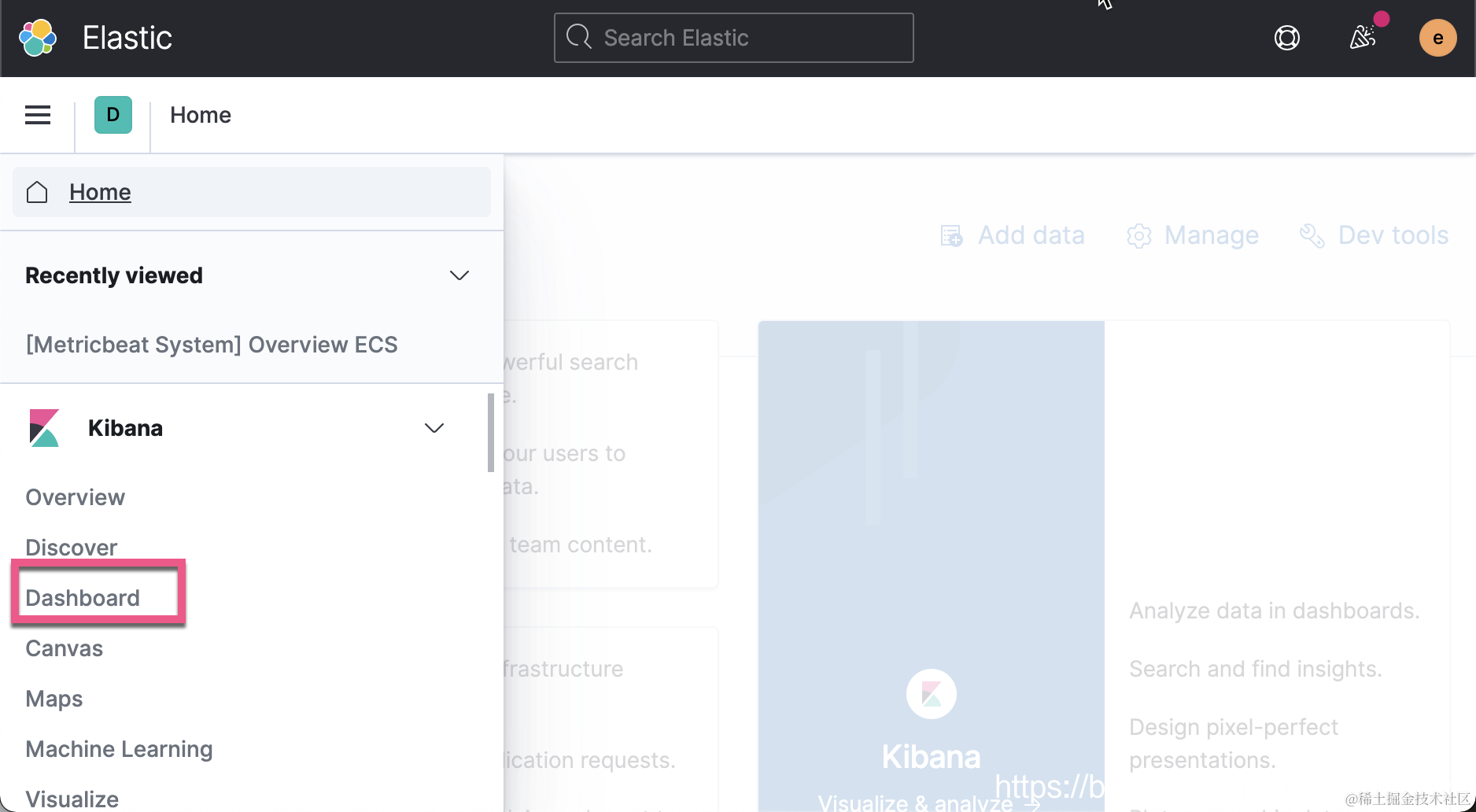Click the Search Elastic field

click(x=733, y=38)
